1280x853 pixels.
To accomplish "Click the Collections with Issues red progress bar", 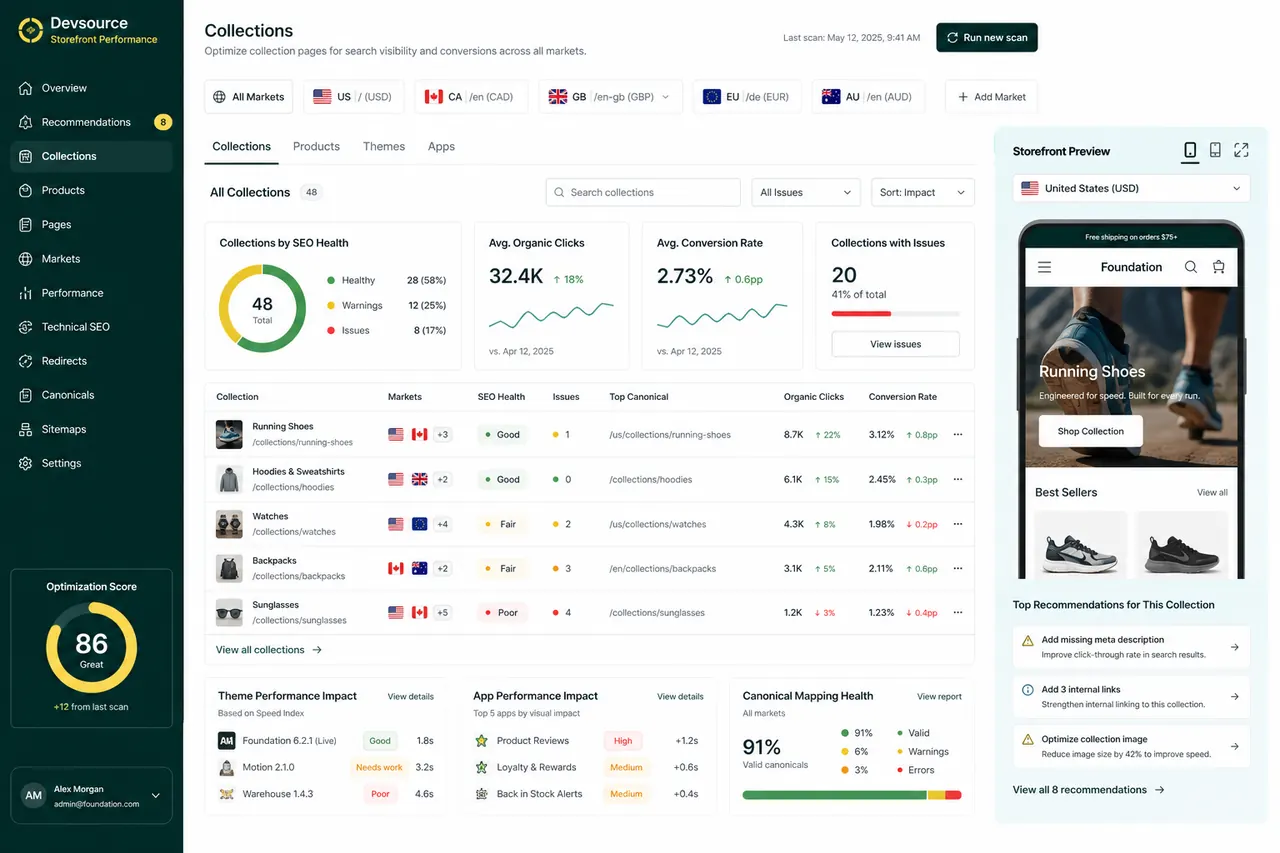I will tap(861, 314).
